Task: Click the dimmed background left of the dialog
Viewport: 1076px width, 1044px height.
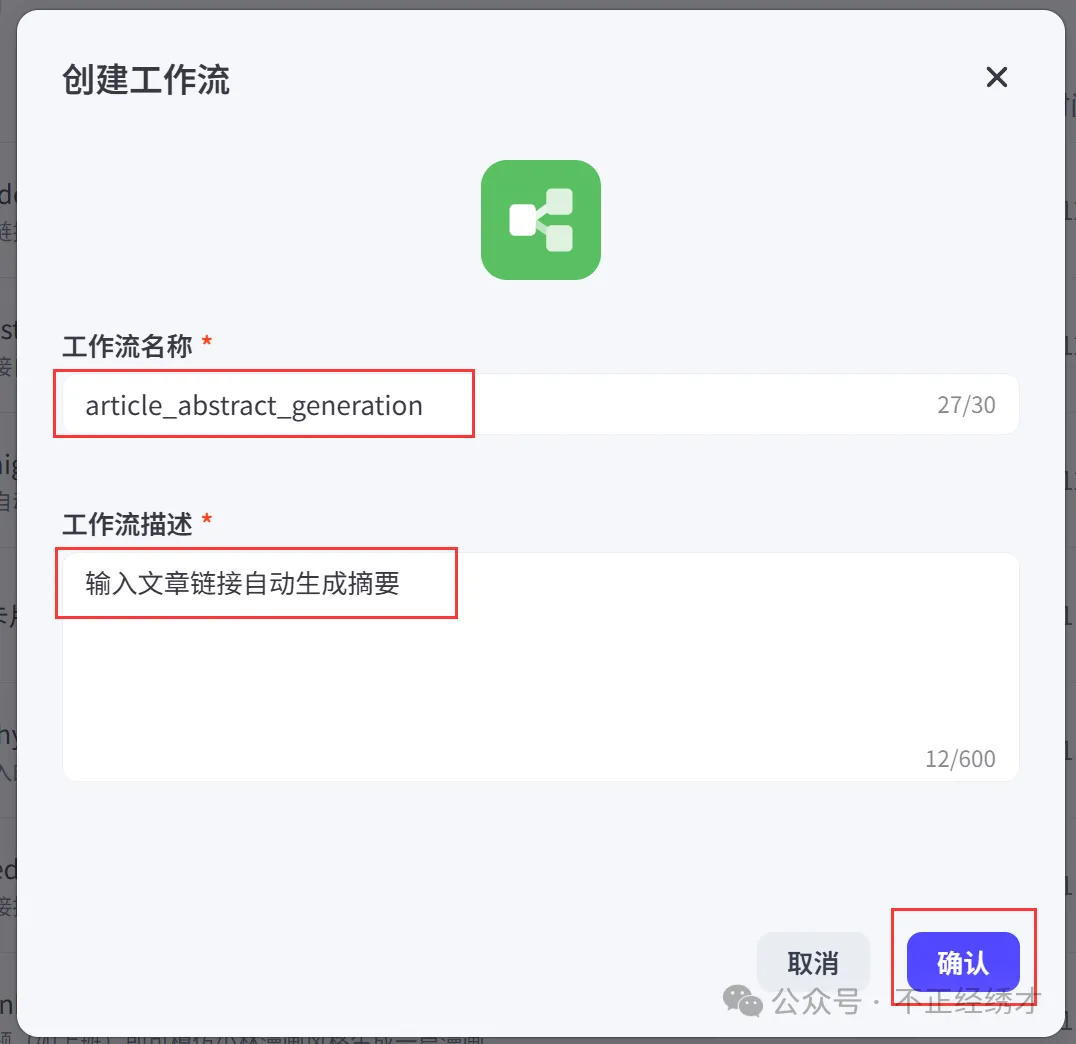Action: coord(8,522)
